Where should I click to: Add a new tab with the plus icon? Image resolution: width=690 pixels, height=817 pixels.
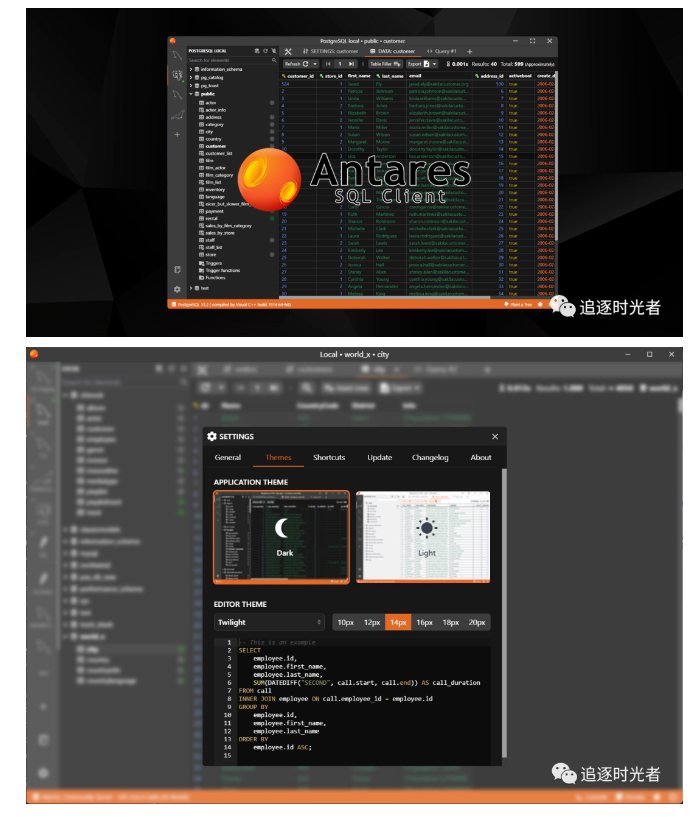(470, 52)
